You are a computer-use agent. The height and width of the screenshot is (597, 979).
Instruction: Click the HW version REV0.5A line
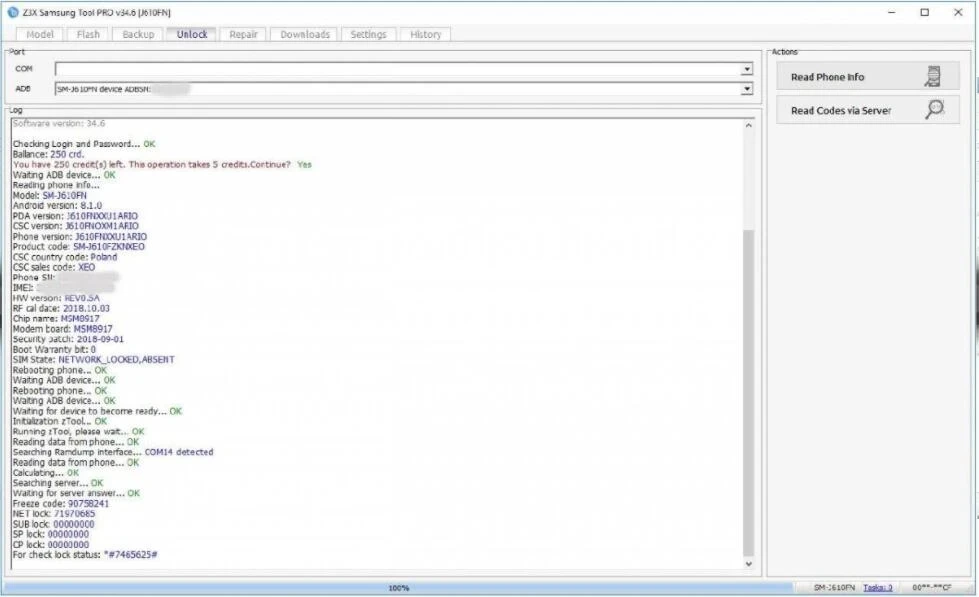tap(56, 298)
